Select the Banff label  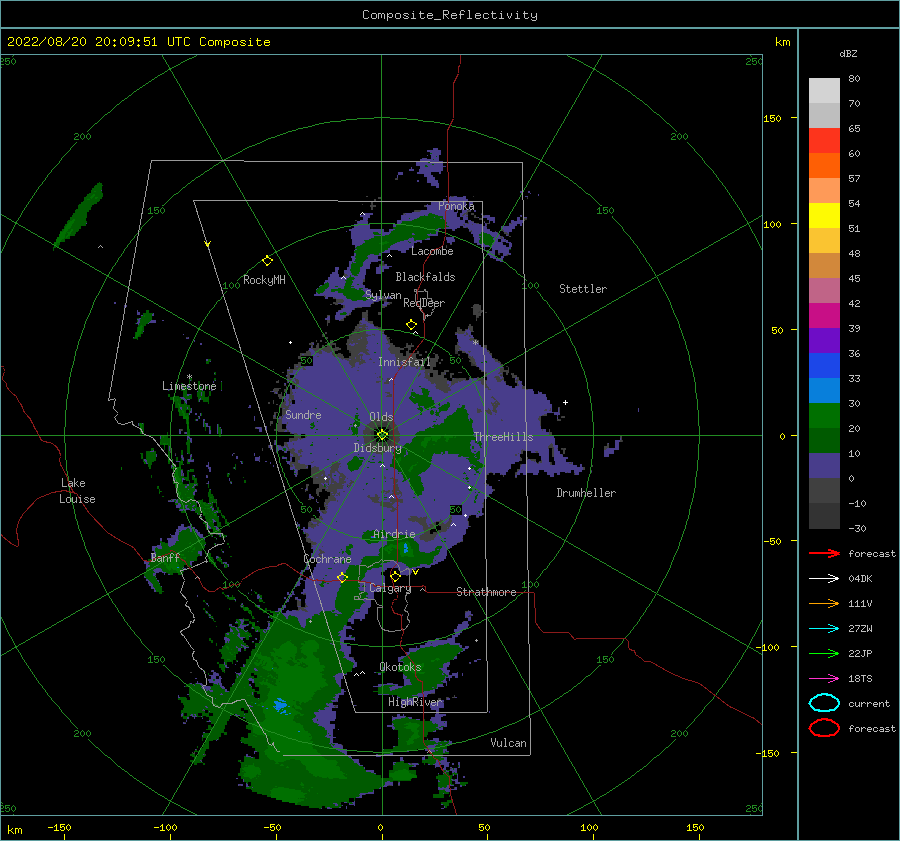[x=165, y=558]
